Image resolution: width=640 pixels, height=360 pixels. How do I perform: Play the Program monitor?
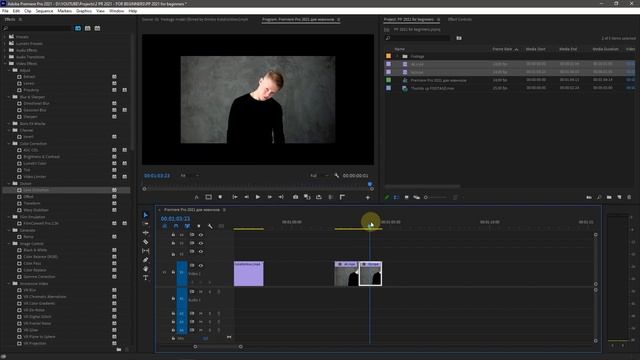[x=258, y=197]
